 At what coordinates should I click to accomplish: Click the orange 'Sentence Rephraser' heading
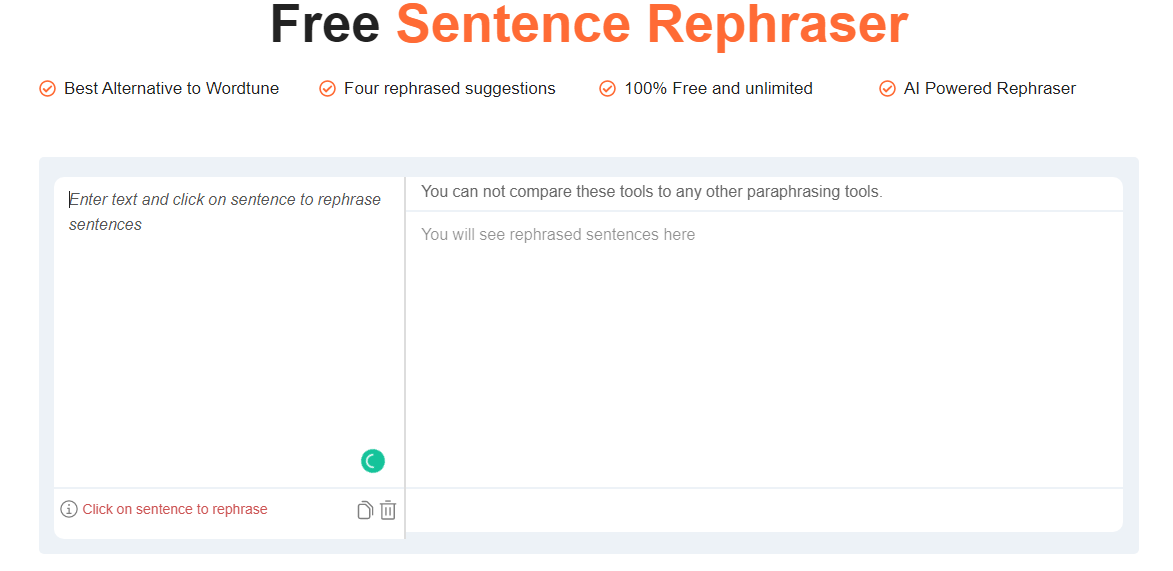click(652, 25)
